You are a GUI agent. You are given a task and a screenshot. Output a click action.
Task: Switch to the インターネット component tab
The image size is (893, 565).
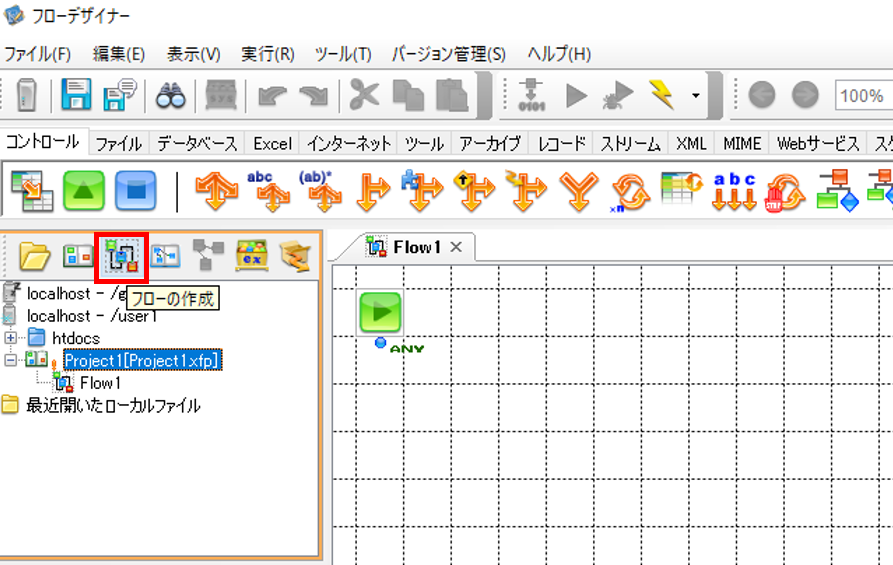tap(349, 144)
